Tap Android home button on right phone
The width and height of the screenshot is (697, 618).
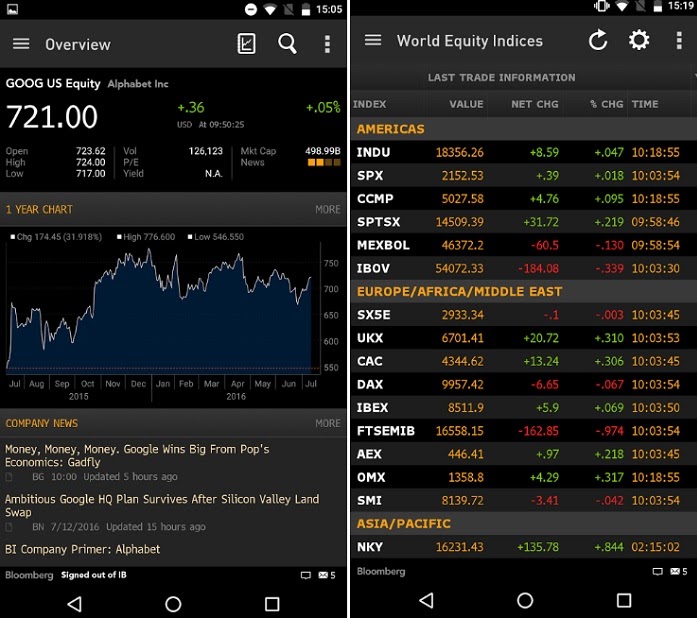click(525, 600)
